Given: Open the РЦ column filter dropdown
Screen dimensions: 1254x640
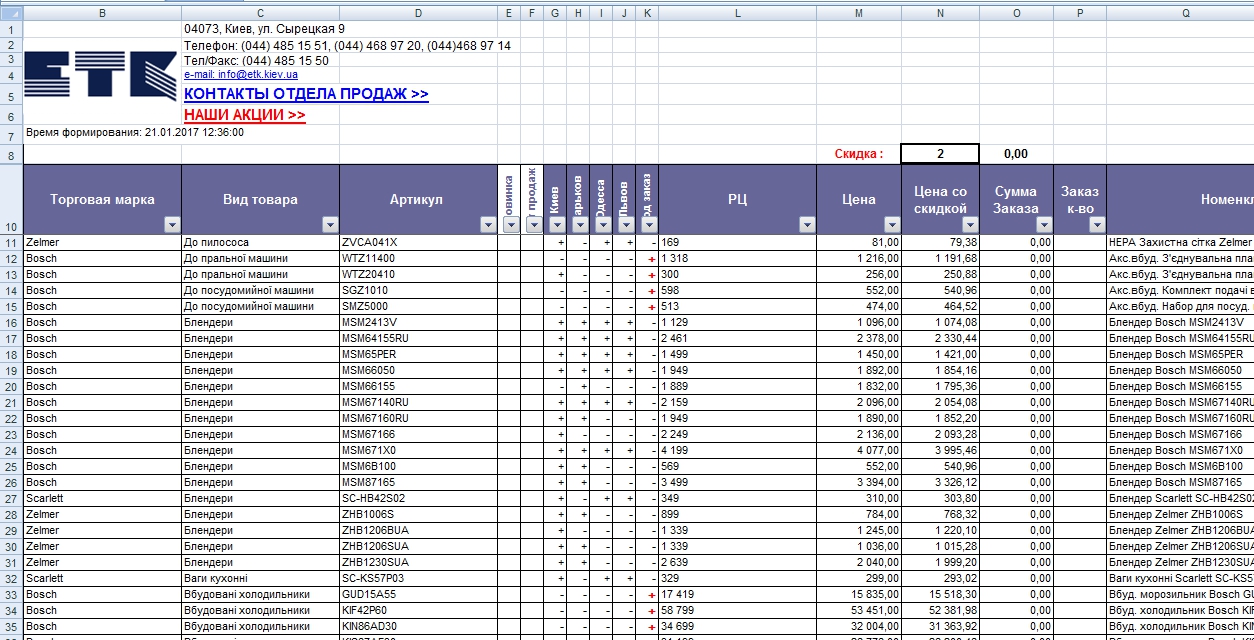Looking at the screenshot, I should coord(806,225).
